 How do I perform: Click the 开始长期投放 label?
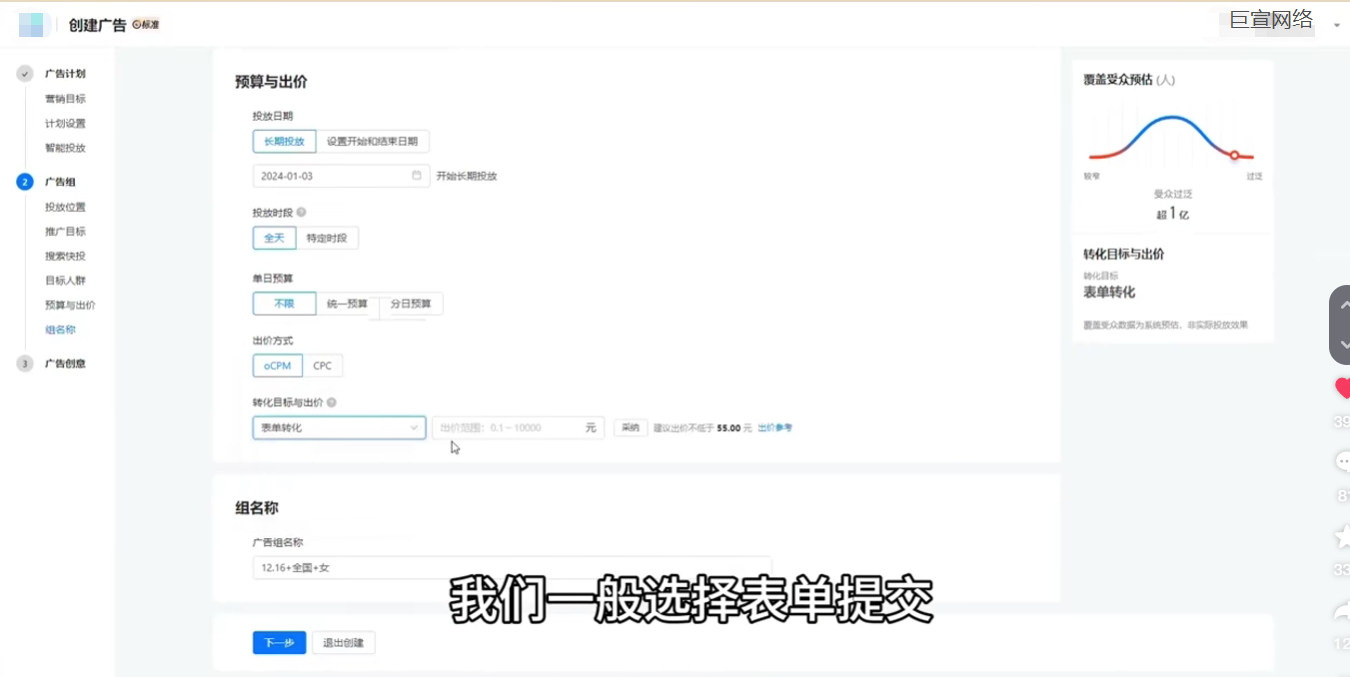[467, 176]
